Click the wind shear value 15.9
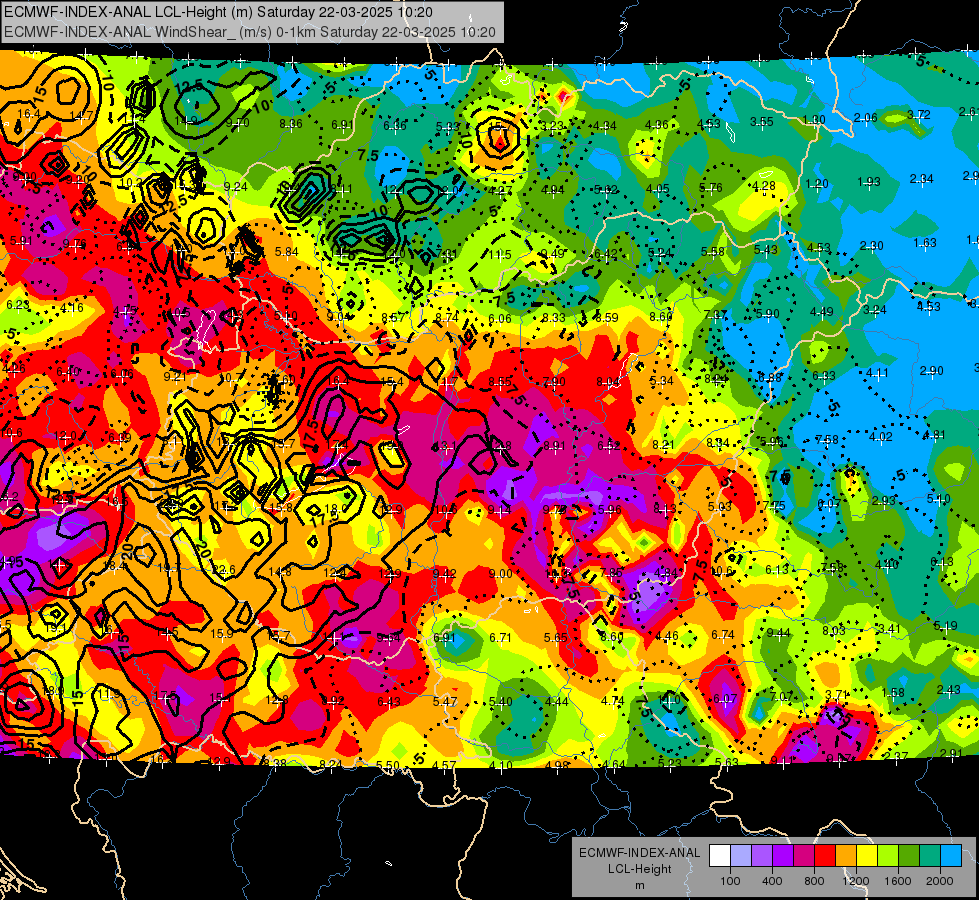 click(x=221, y=633)
